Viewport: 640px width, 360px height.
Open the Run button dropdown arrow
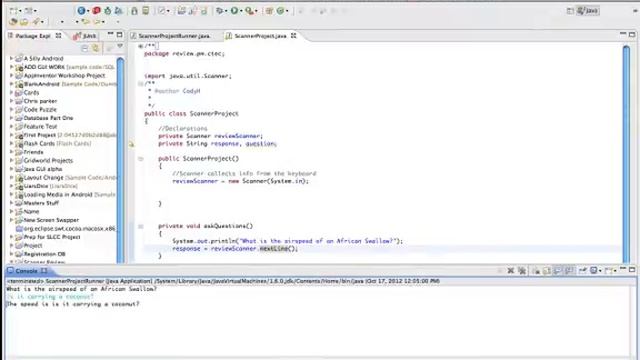241,11
